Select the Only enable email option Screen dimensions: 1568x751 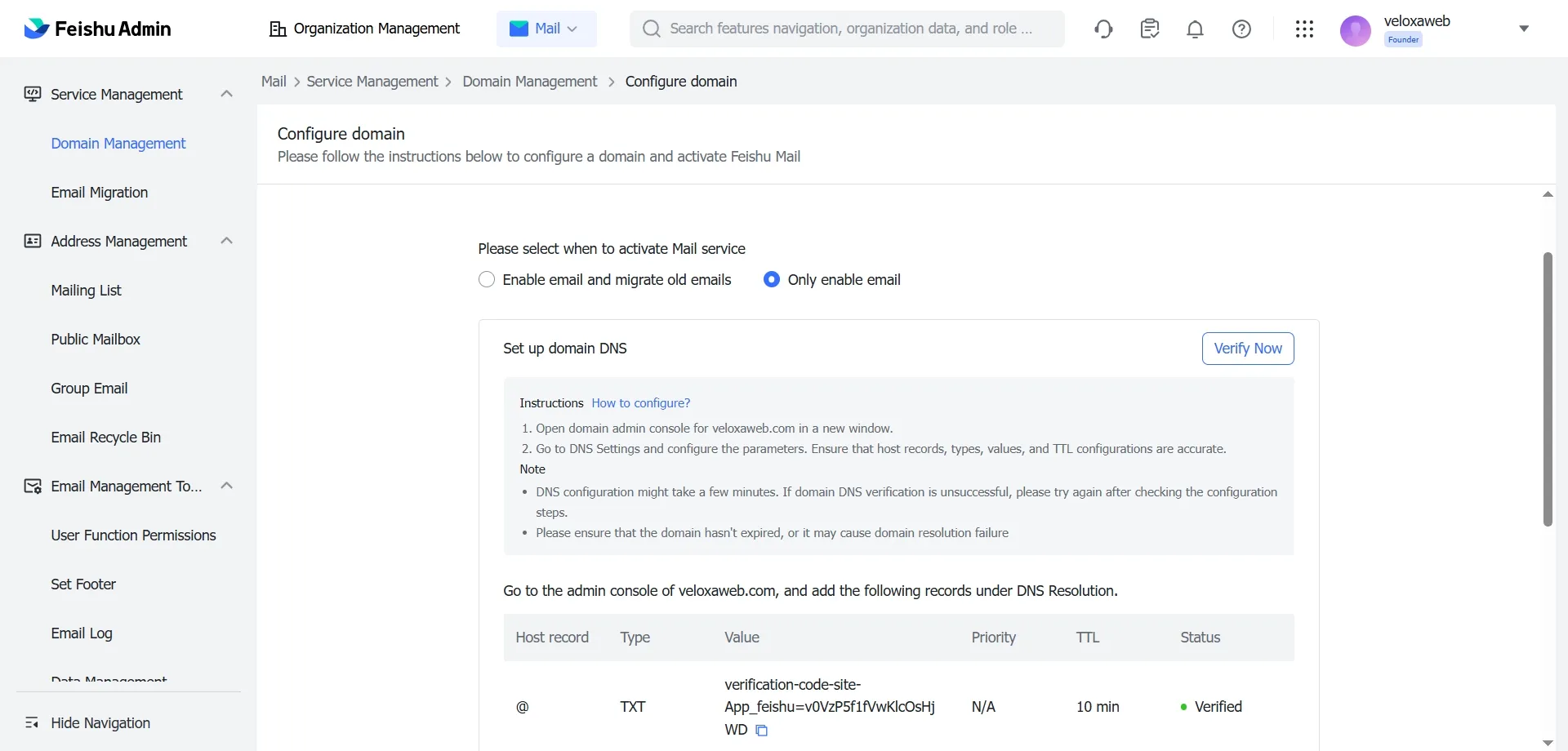click(x=771, y=280)
